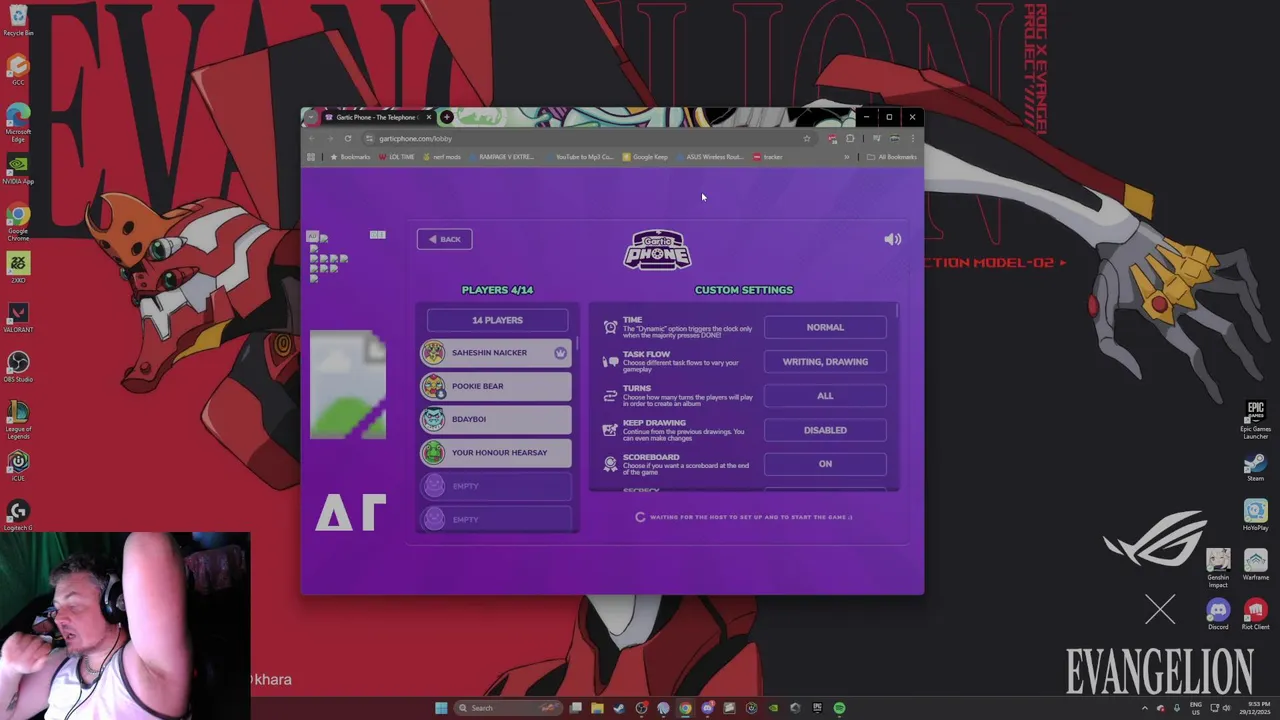The height and width of the screenshot is (720, 1280).
Task: Click the host crown badge beside Saheshin Naicker
Action: coord(560,353)
